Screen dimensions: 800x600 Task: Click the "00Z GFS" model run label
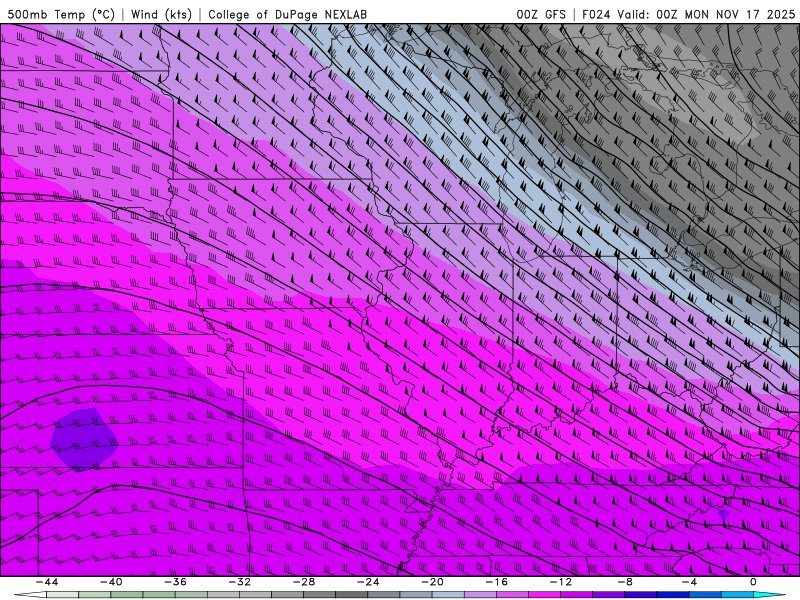(x=541, y=14)
